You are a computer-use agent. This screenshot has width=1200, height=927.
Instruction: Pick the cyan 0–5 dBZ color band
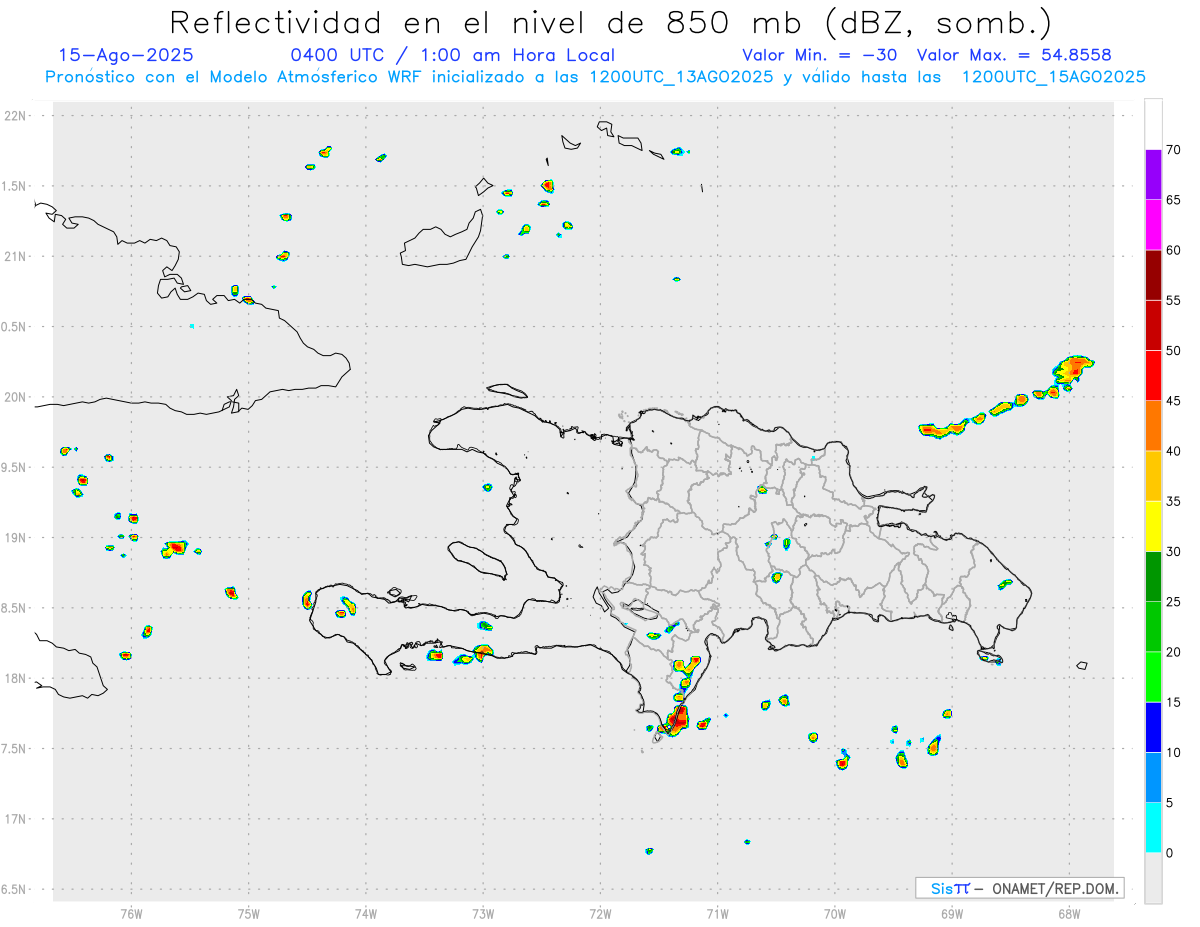point(1153,828)
